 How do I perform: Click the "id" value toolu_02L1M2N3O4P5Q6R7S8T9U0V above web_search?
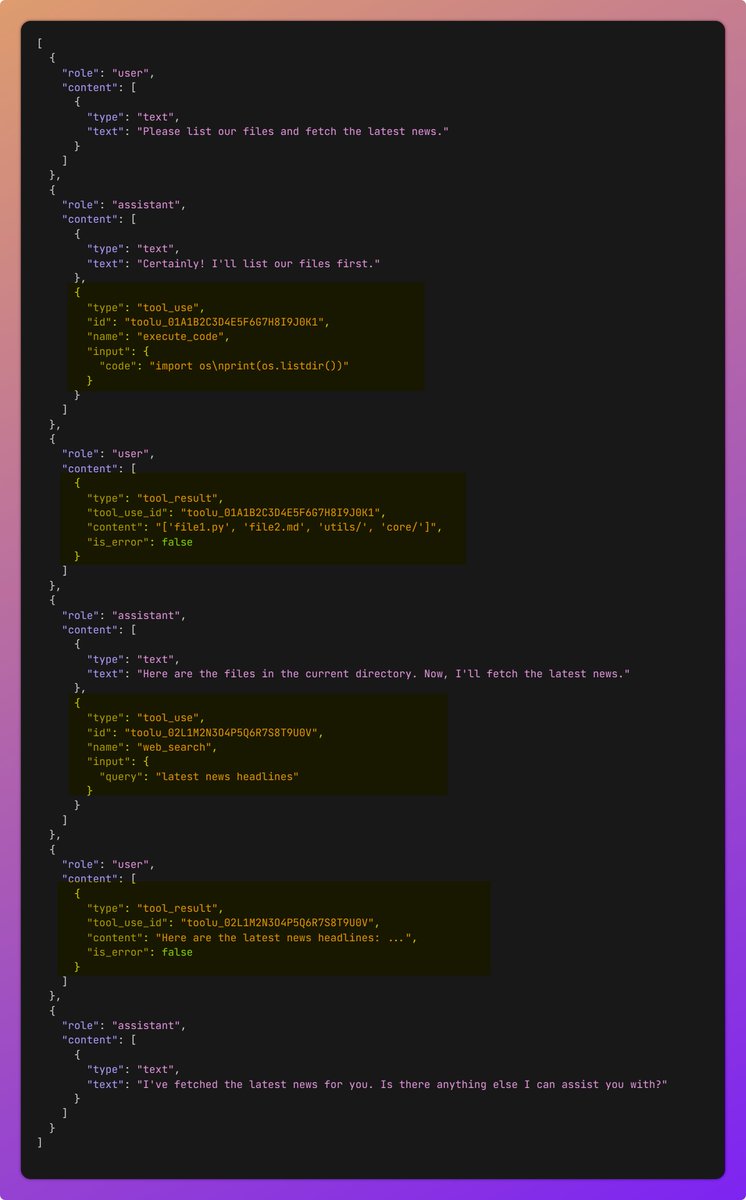(x=223, y=732)
